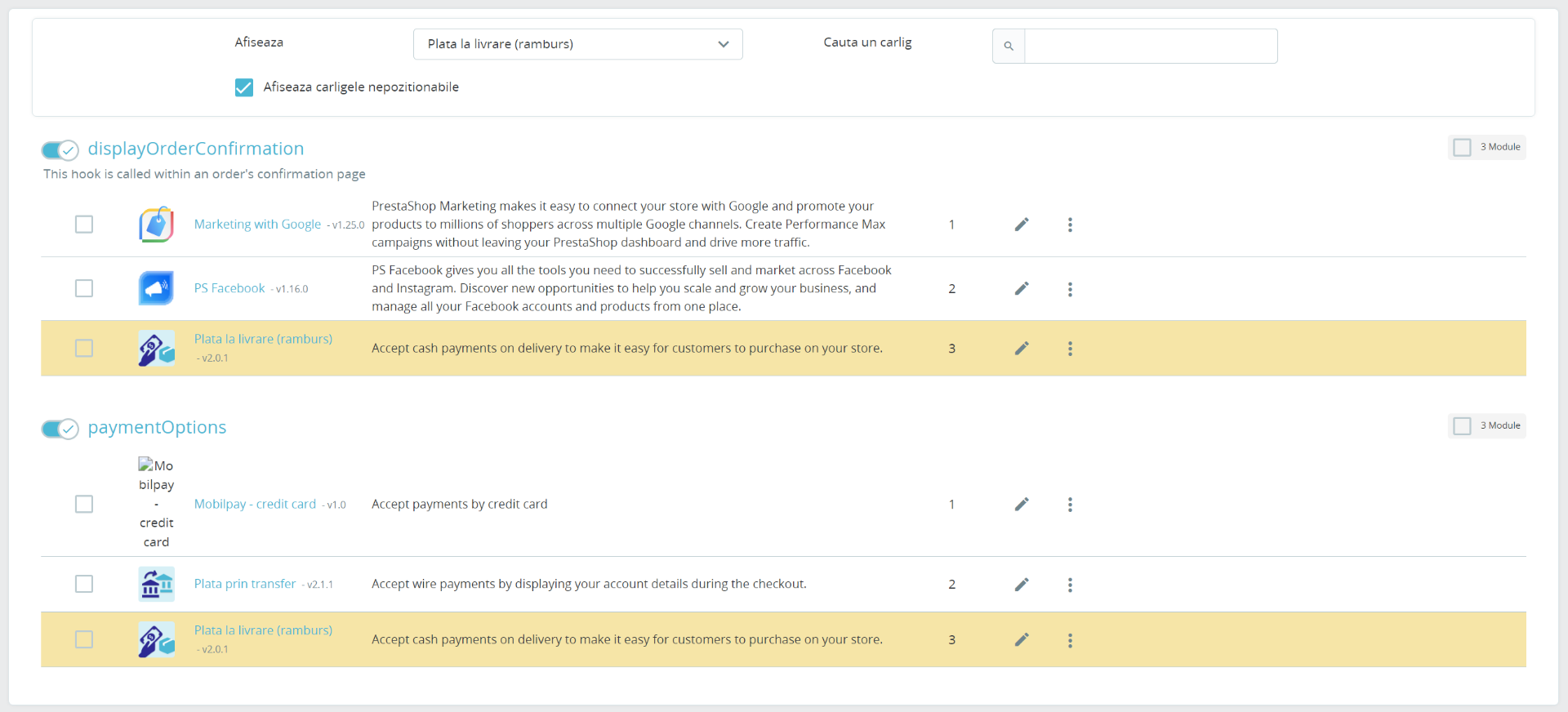Image resolution: width=1568 pixels, height=712 pixels.
Task: Open the Mobilpay - credit card link
Action: pyautogui.click(x=255, y=505)
